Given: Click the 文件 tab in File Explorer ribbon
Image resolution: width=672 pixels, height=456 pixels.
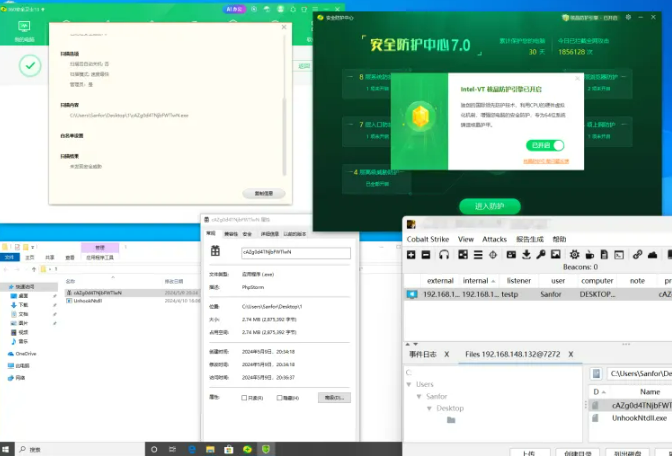Looking at the screenshot, I should (9, 257).
